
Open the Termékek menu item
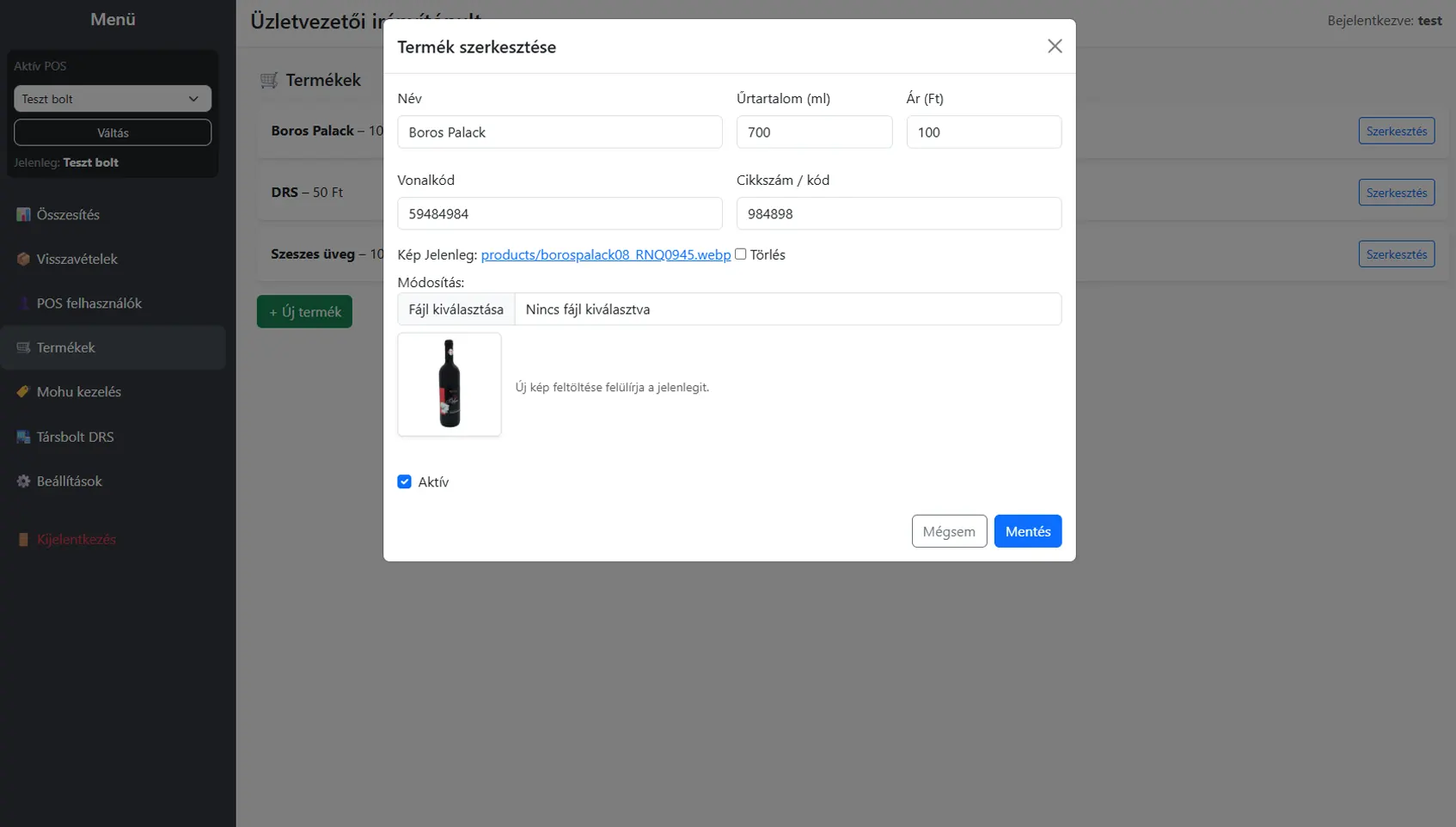coord(66,347)
